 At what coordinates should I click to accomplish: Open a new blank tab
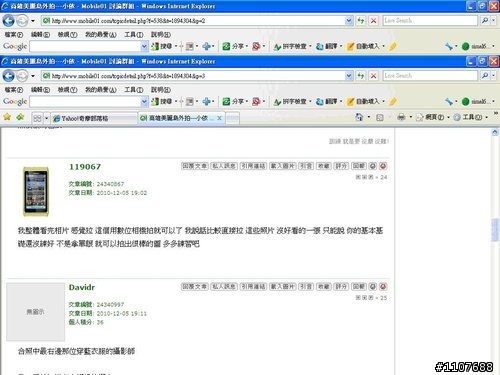click(x=233, y=118)
